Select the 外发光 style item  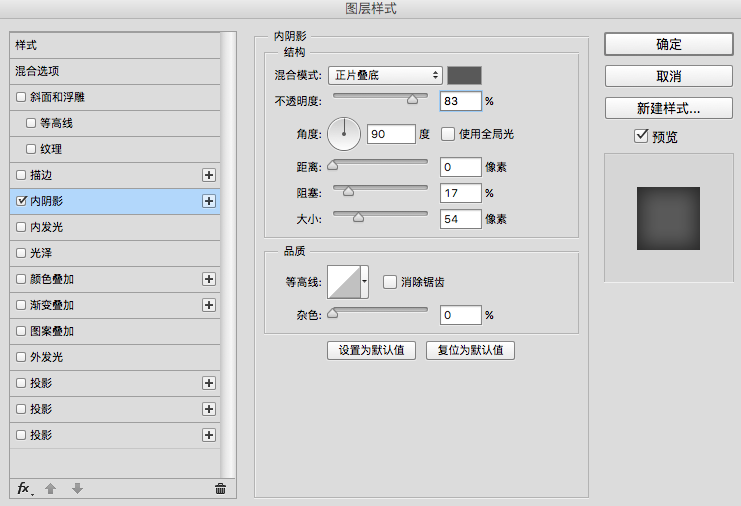point(47,357)
